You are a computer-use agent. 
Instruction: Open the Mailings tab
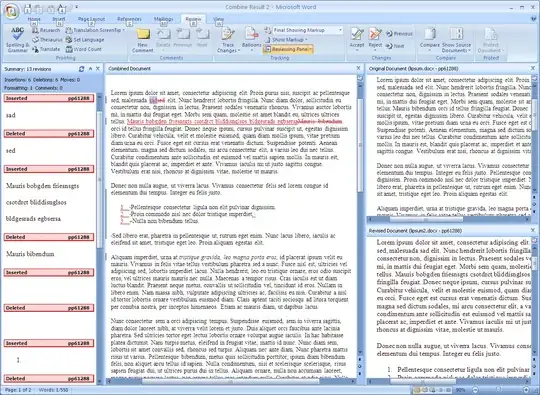[163, 19]
